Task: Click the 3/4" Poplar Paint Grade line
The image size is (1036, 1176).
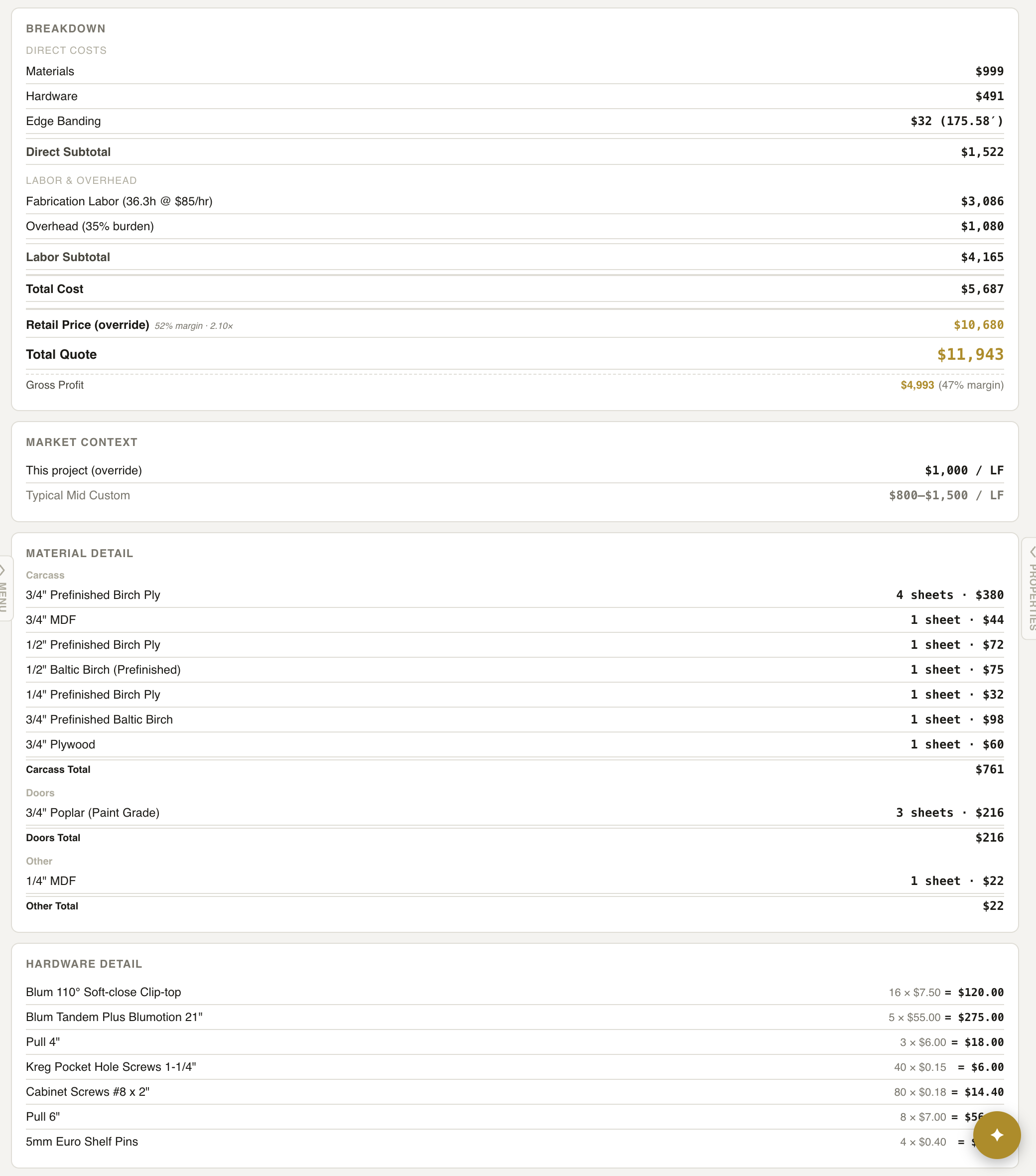Action: point(93,812)
